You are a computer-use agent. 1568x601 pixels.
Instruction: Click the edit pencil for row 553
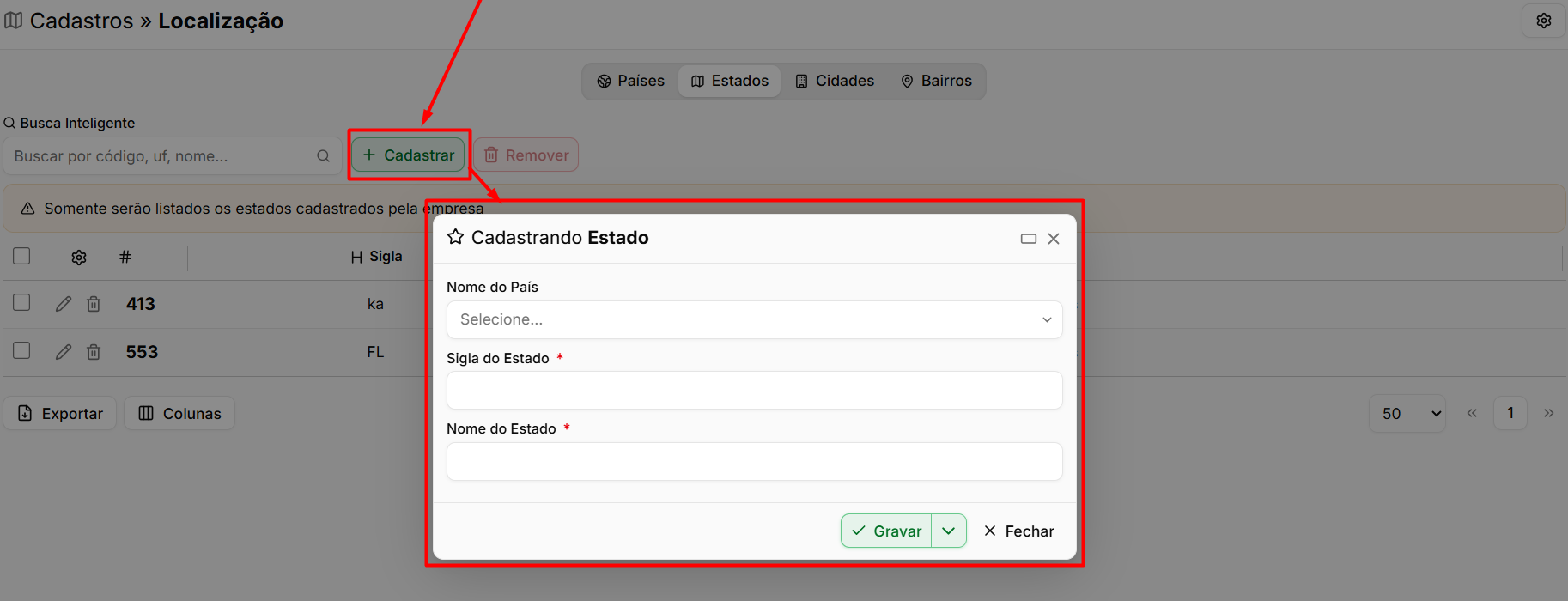(64, 352)
